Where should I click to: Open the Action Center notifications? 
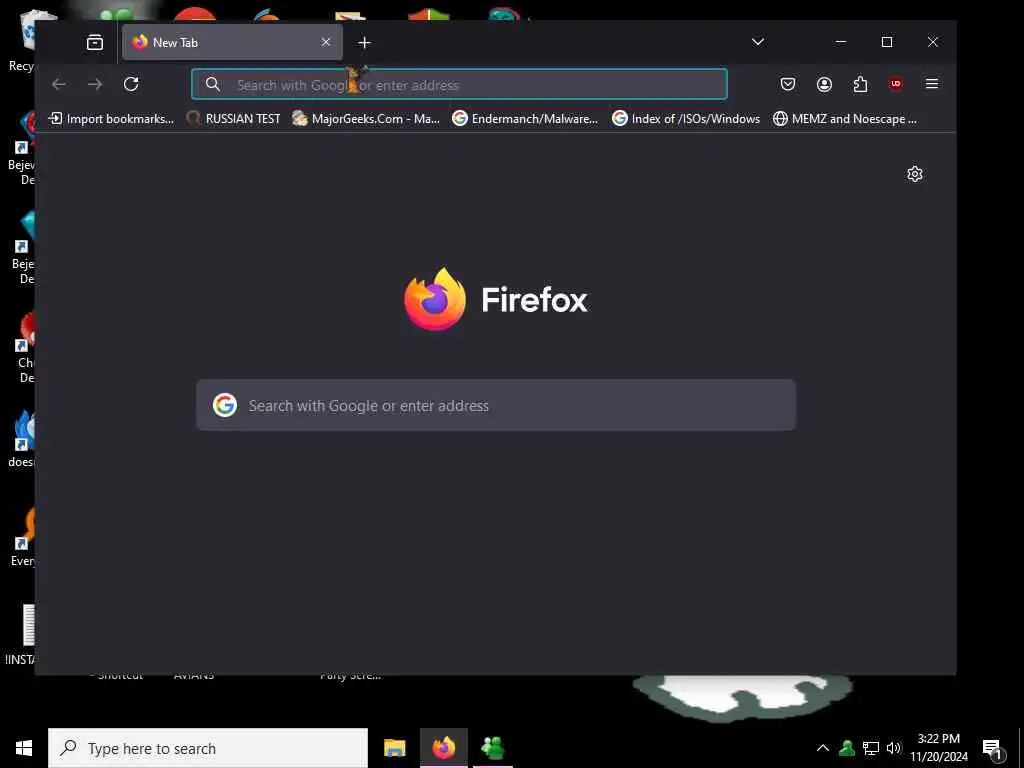(x=993, y=748)
